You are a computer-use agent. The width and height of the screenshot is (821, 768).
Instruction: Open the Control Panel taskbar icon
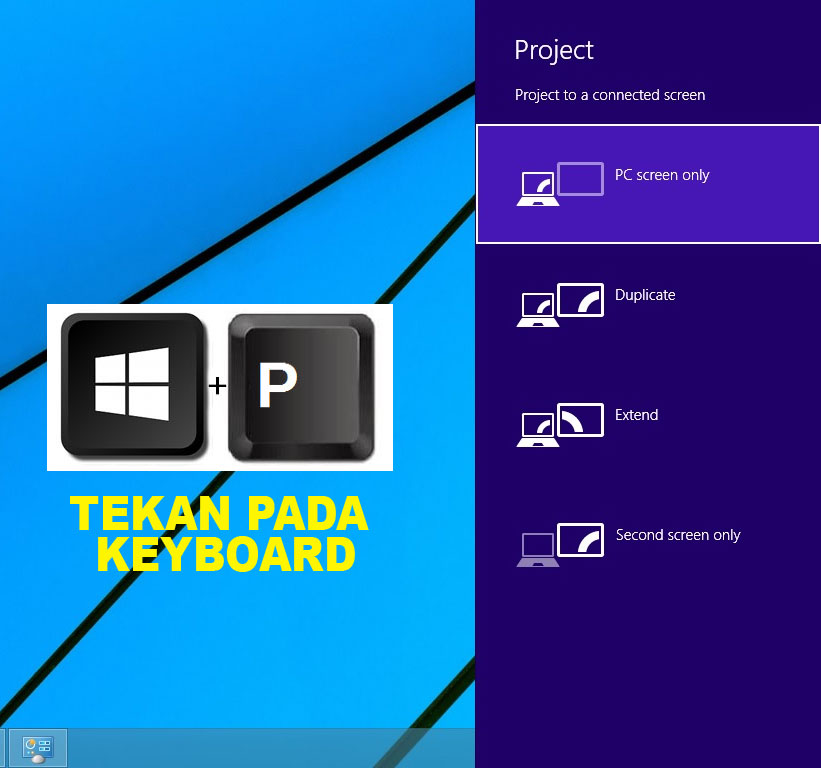(x=38, y=749)
